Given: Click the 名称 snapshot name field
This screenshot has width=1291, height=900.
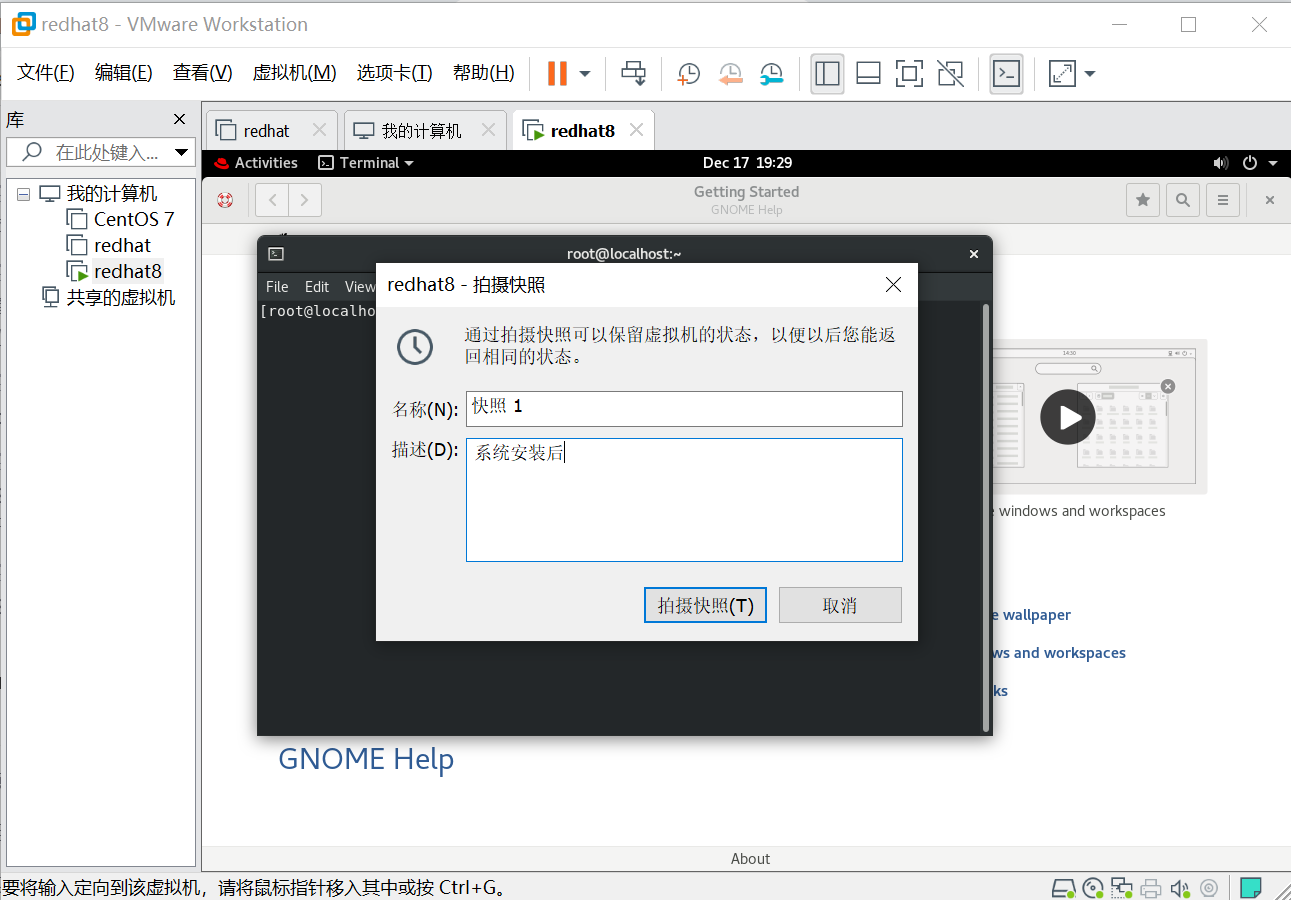Looking at the screenshot, I should click(x=684, y=408).
